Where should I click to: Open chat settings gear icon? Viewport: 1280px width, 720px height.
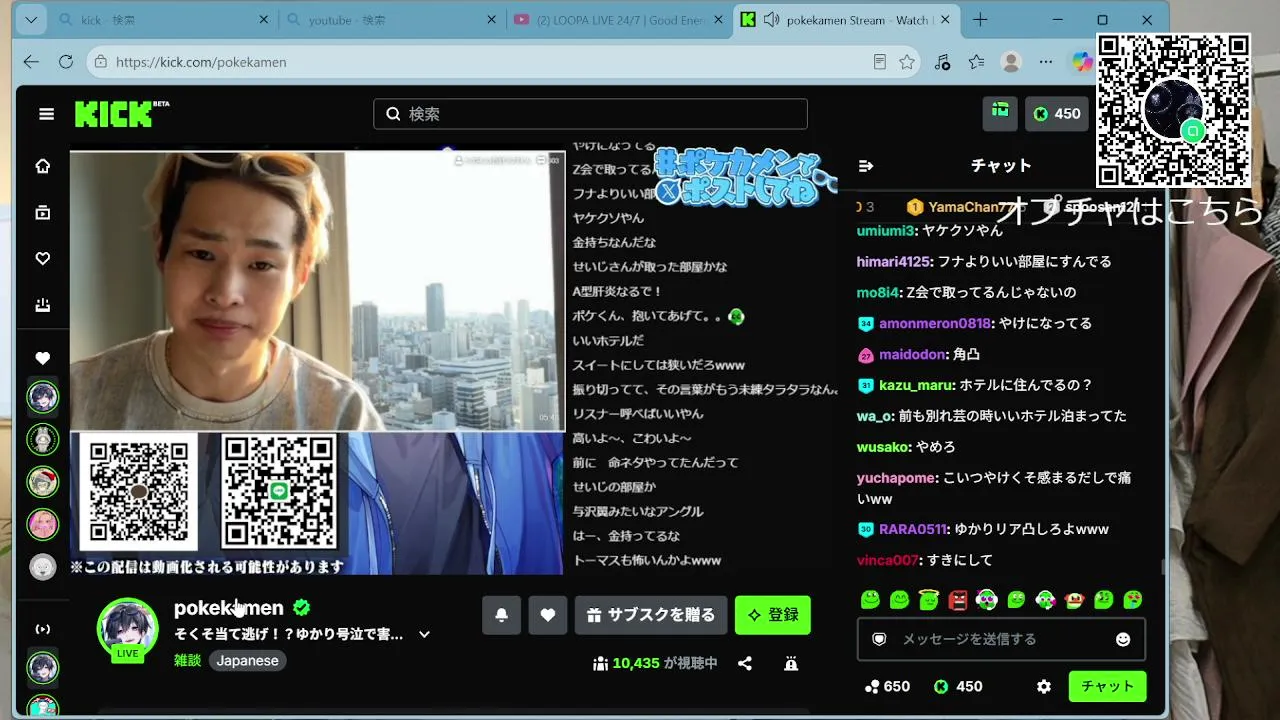[1044, 687]
